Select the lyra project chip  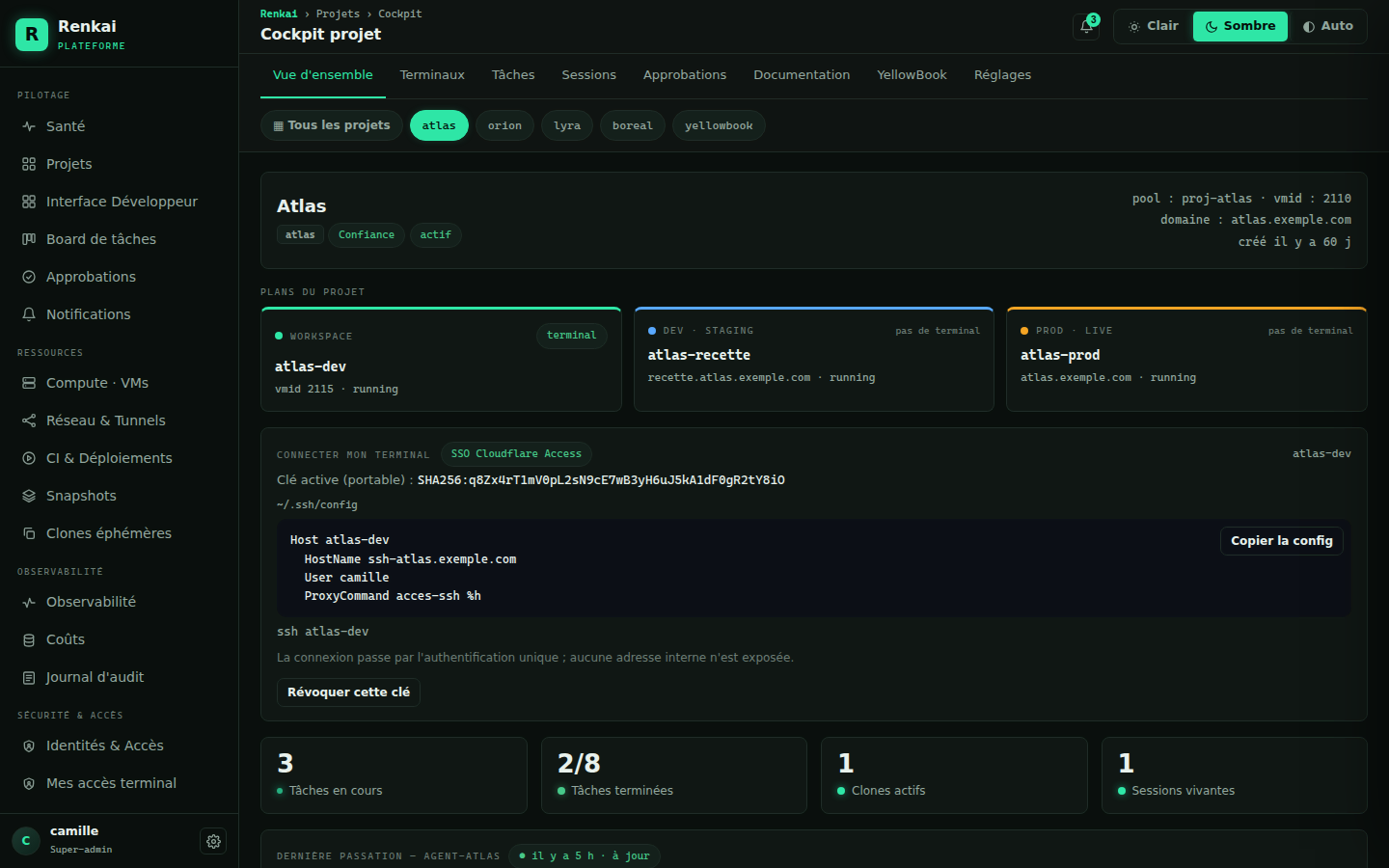(567, 125)
